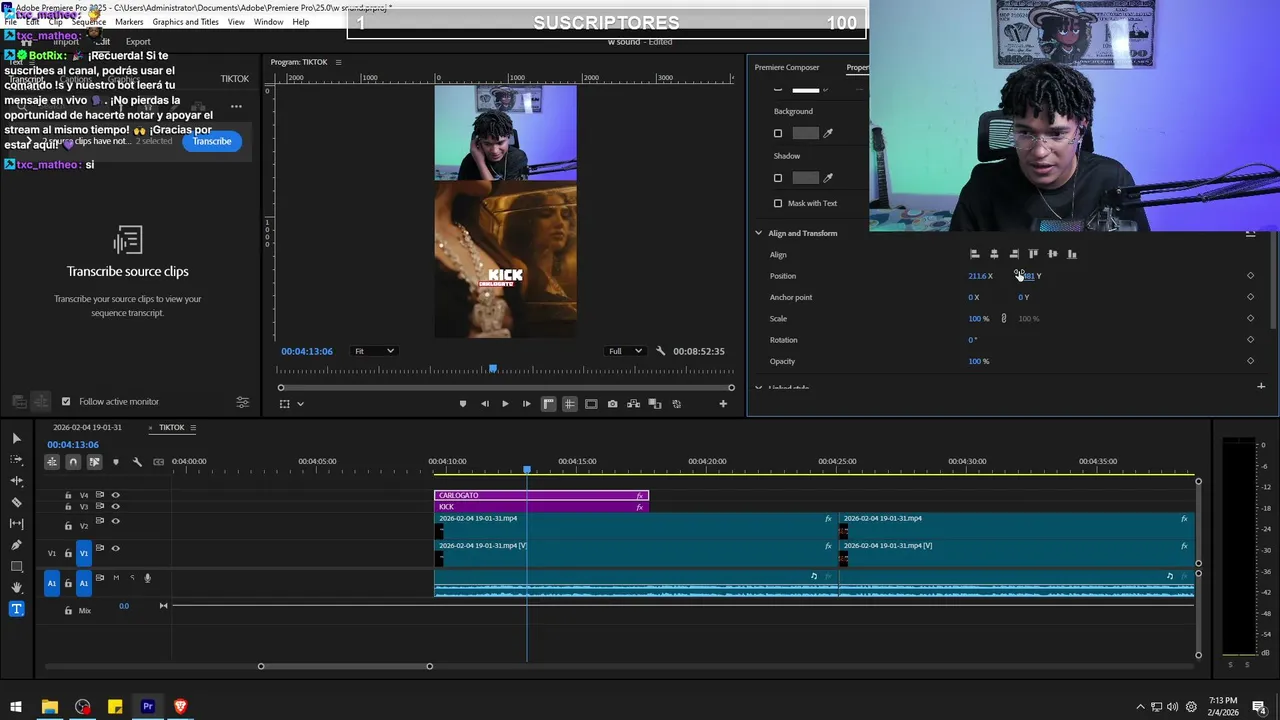This screenshot has height=720, width=1280.
Task: Align text bottom edges
Action: (1072, 254)
